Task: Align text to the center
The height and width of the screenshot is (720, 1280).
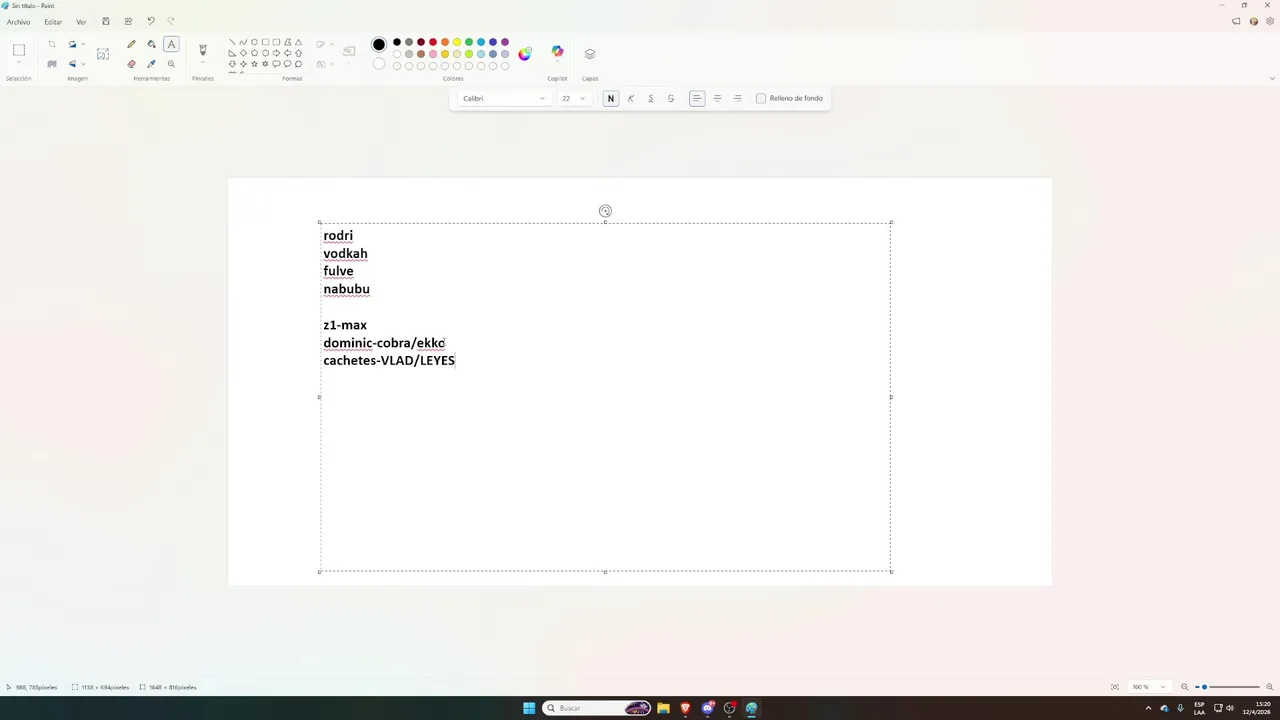Action: (717, 98)
